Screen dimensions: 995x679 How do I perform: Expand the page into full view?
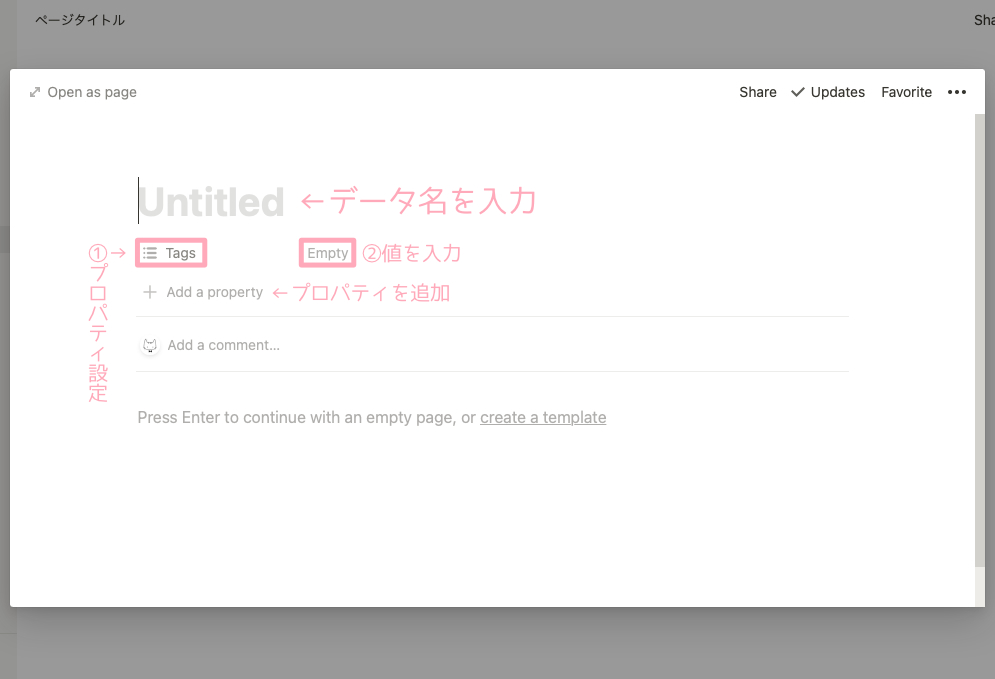83,92
